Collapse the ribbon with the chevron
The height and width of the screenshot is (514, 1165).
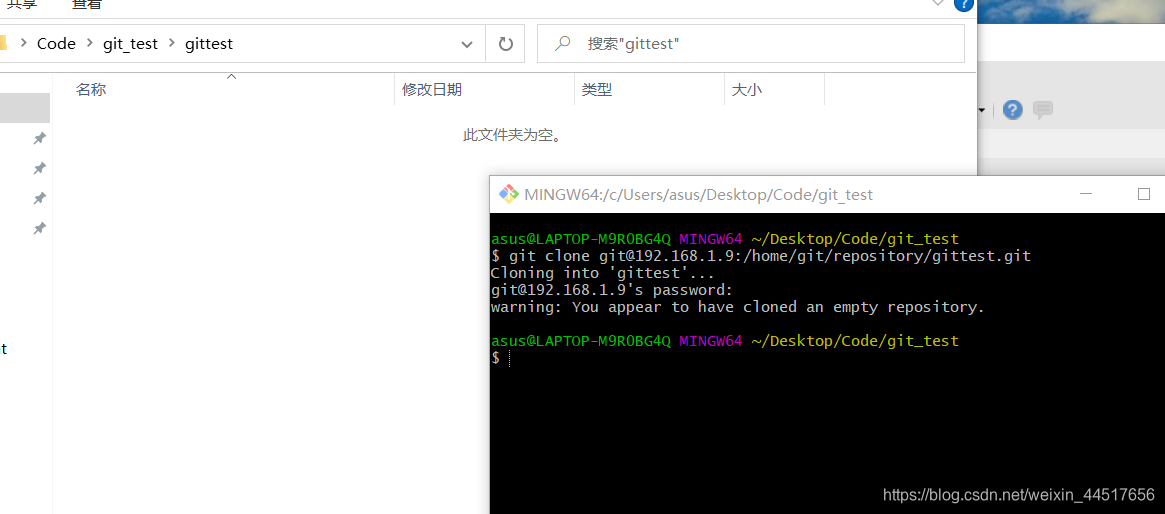coord(938,4)
